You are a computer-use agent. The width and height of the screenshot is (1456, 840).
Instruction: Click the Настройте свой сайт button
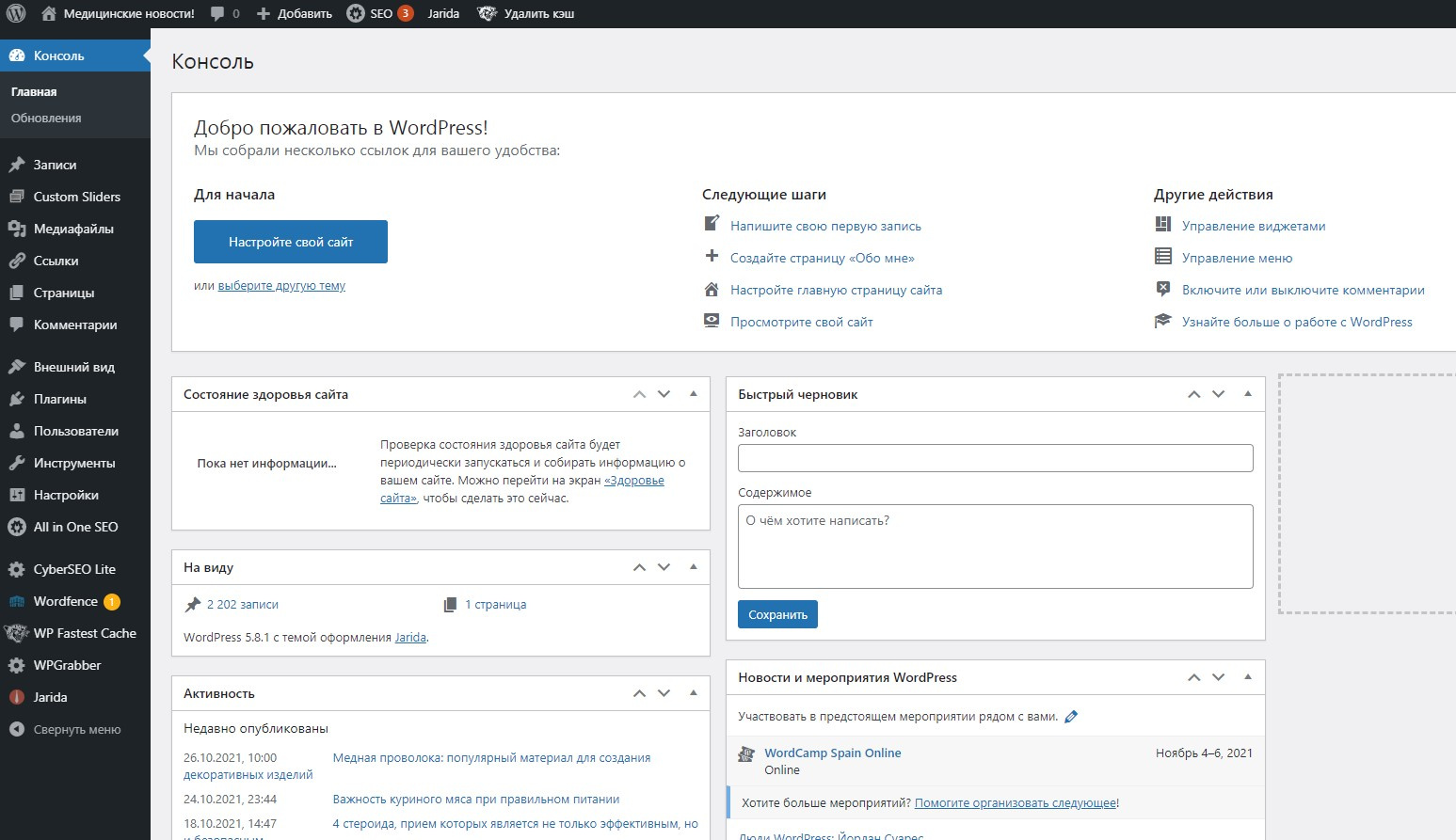pyautogui.click(x=291, y=242)
